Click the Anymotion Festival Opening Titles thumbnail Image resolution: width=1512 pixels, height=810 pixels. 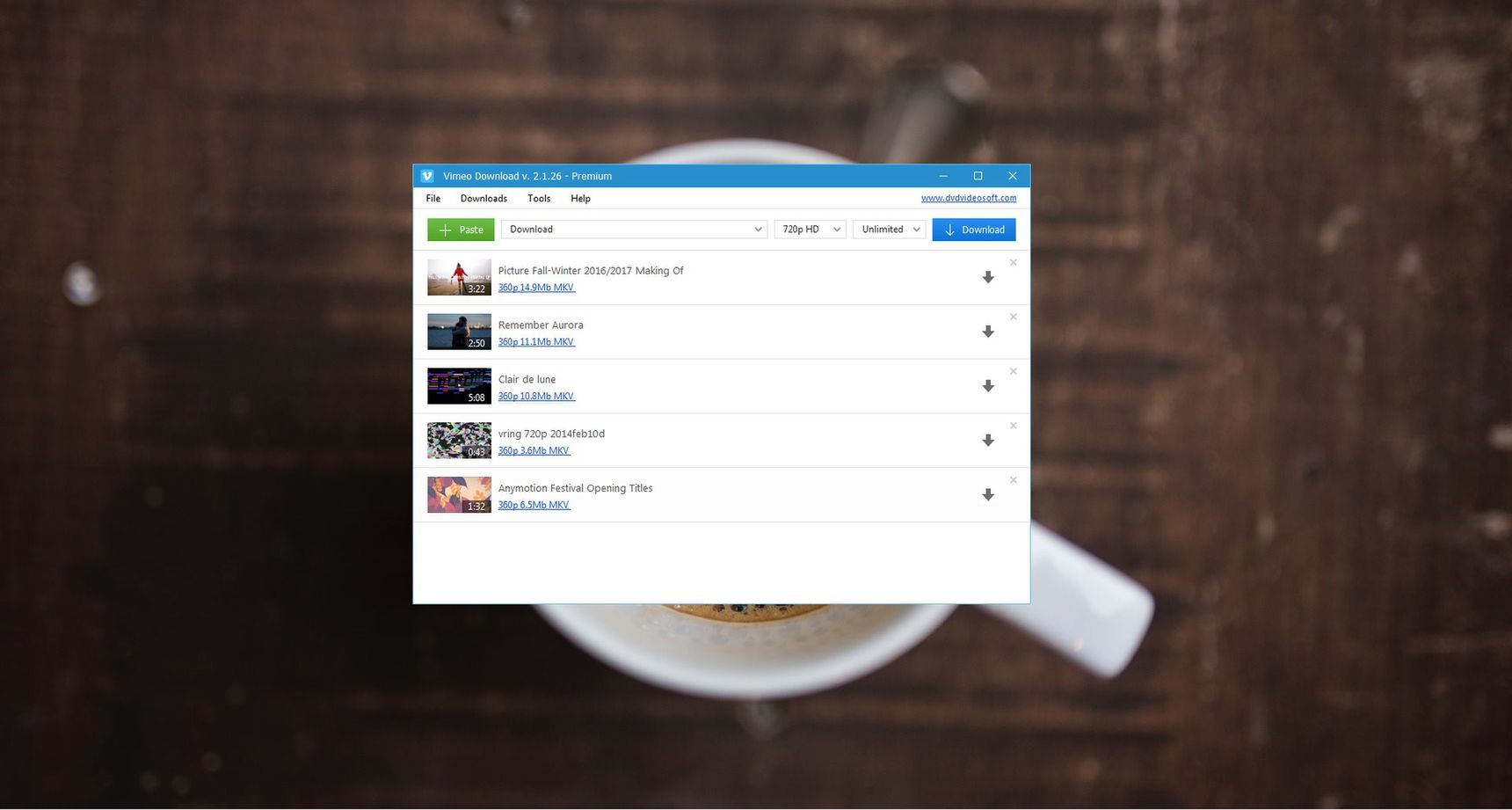tap(459, 495)
